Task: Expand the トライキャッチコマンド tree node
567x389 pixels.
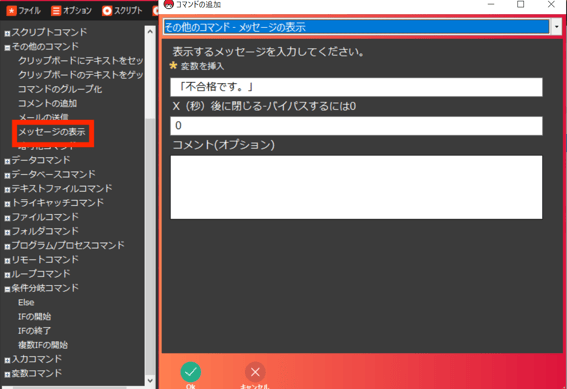Action: coord(7,204)
